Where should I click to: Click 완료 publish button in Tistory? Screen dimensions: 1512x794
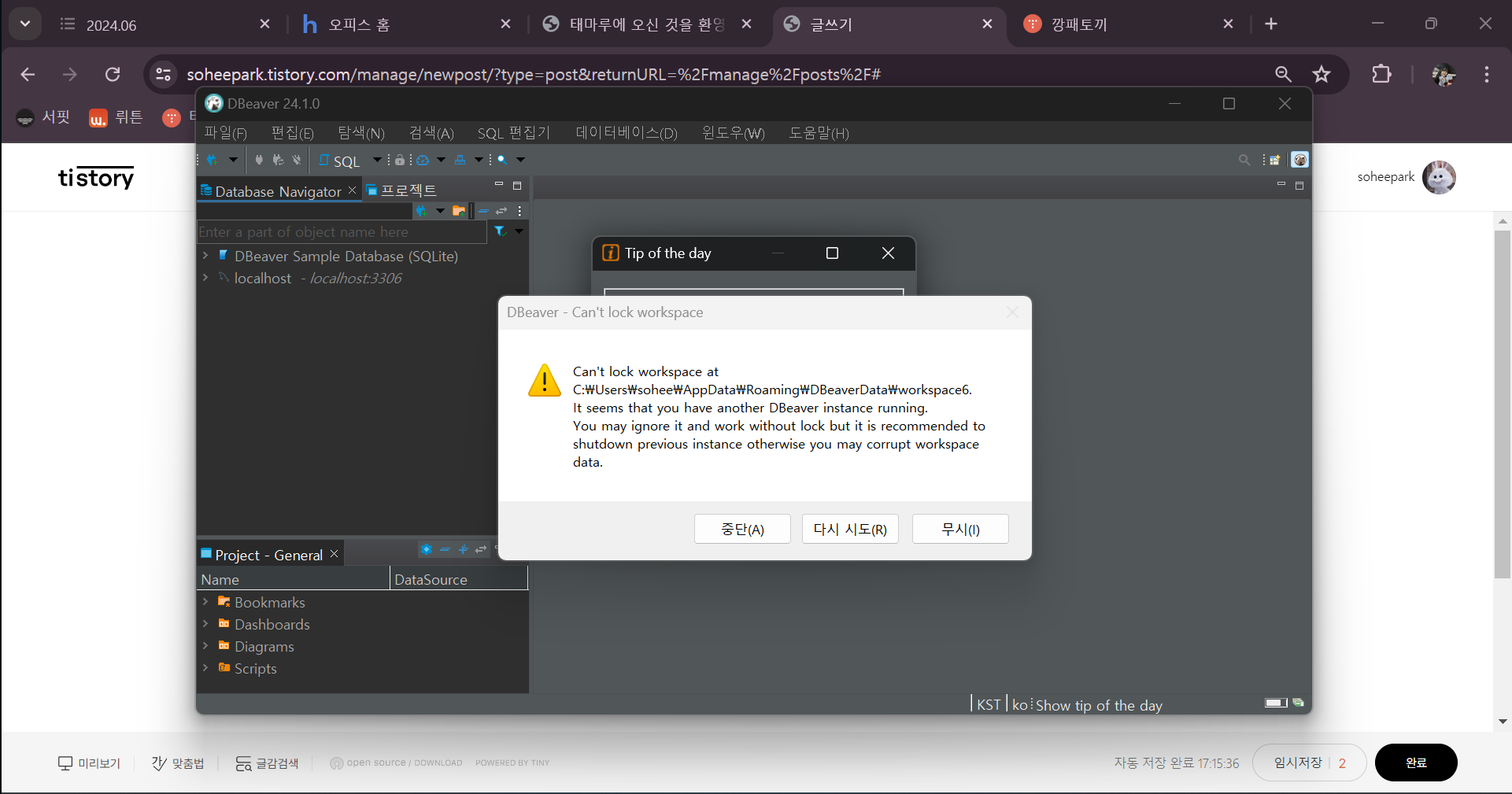pos(1416,763)
